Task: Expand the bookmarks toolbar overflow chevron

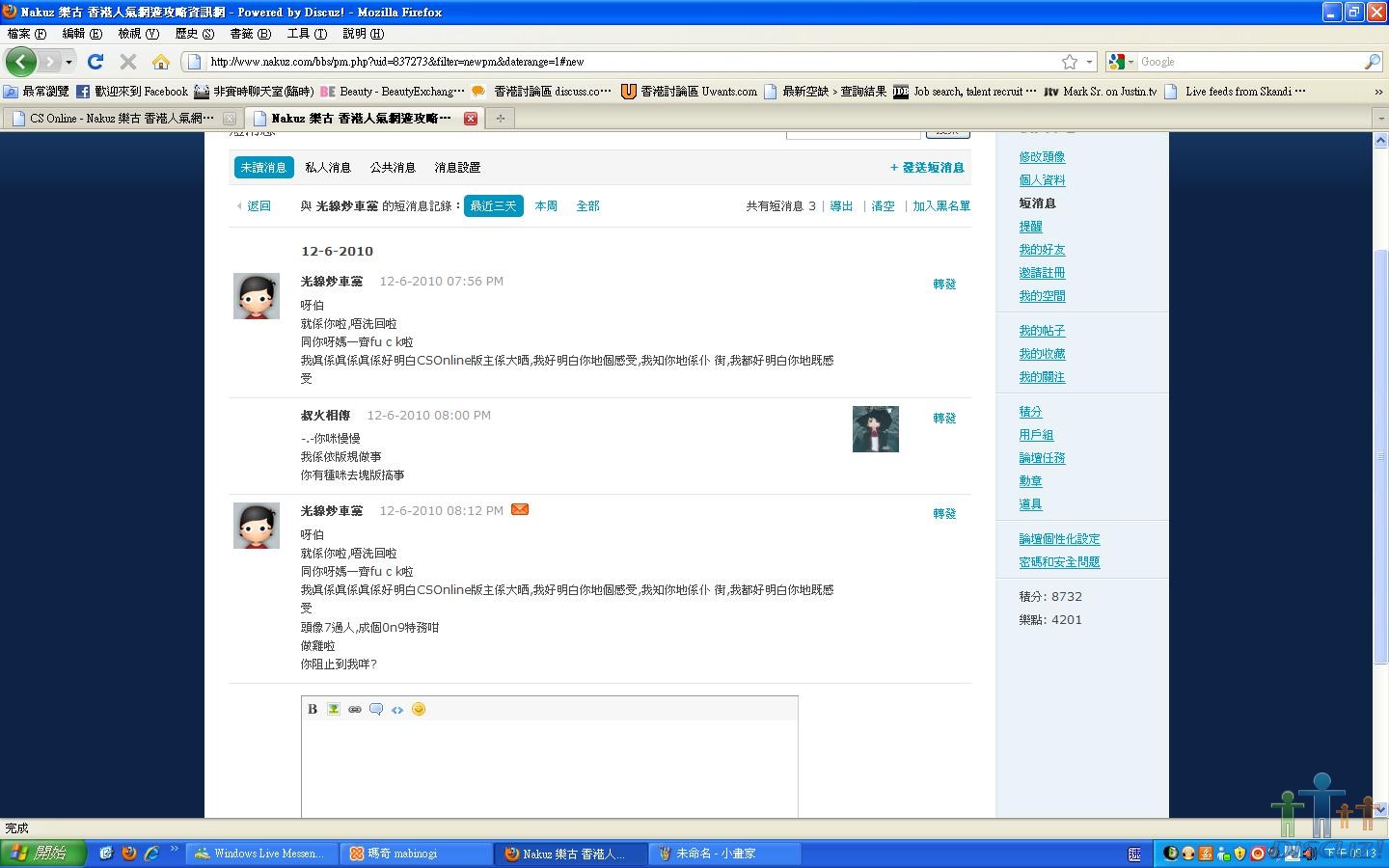Action: tap(1377, 92)
